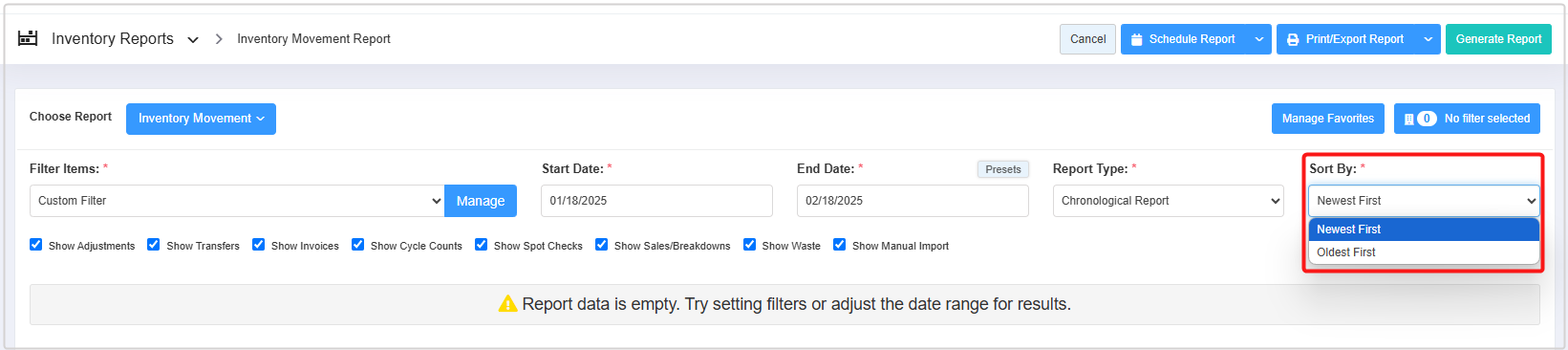Open the Chronological Report type dropdown
The width and height of the screenshot is (1568, 350).
(x=1168, y=201)
